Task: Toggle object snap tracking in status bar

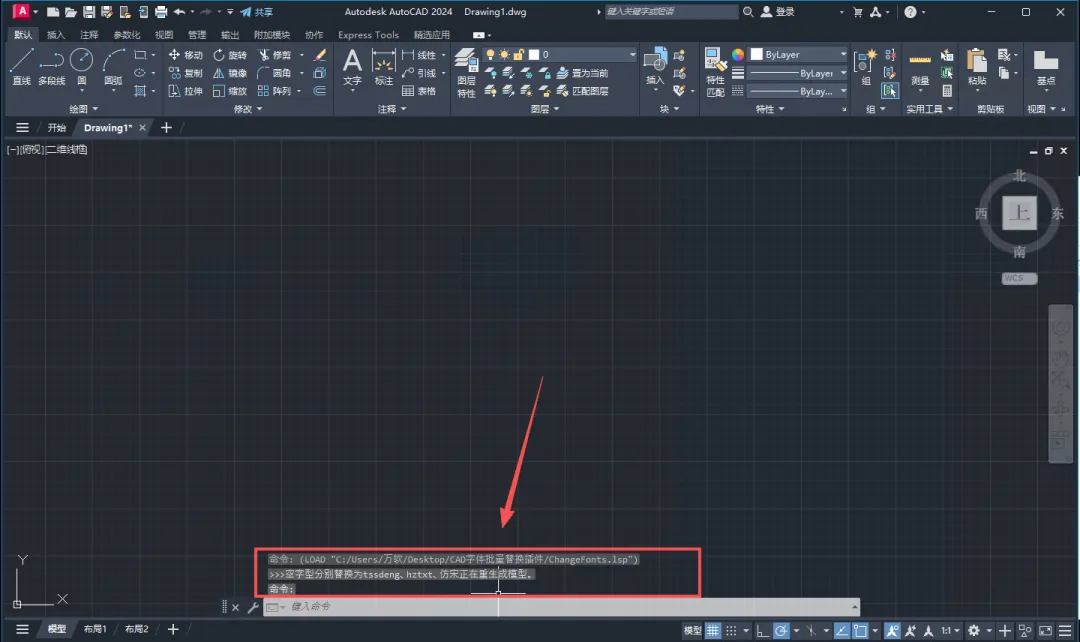Action: [842, 630]
